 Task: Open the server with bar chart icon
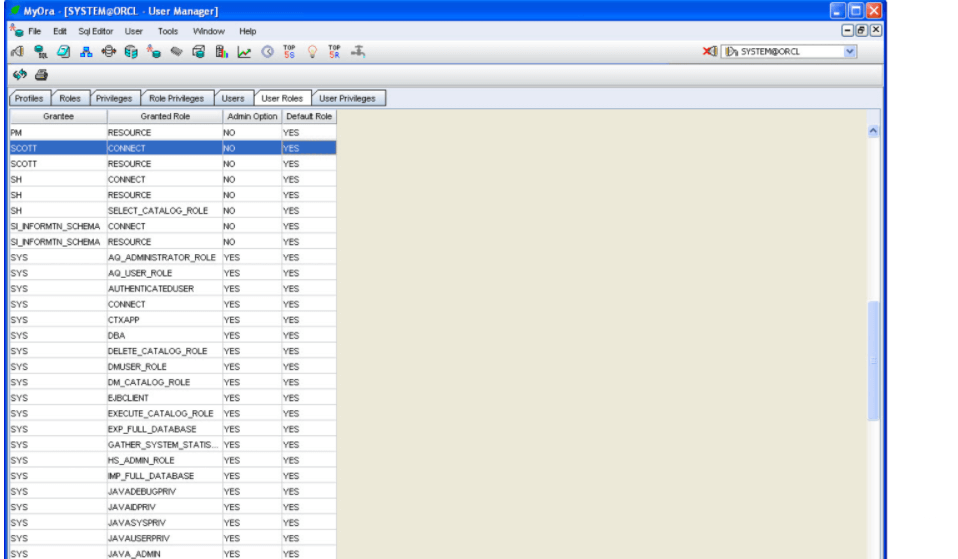[221, 52]
